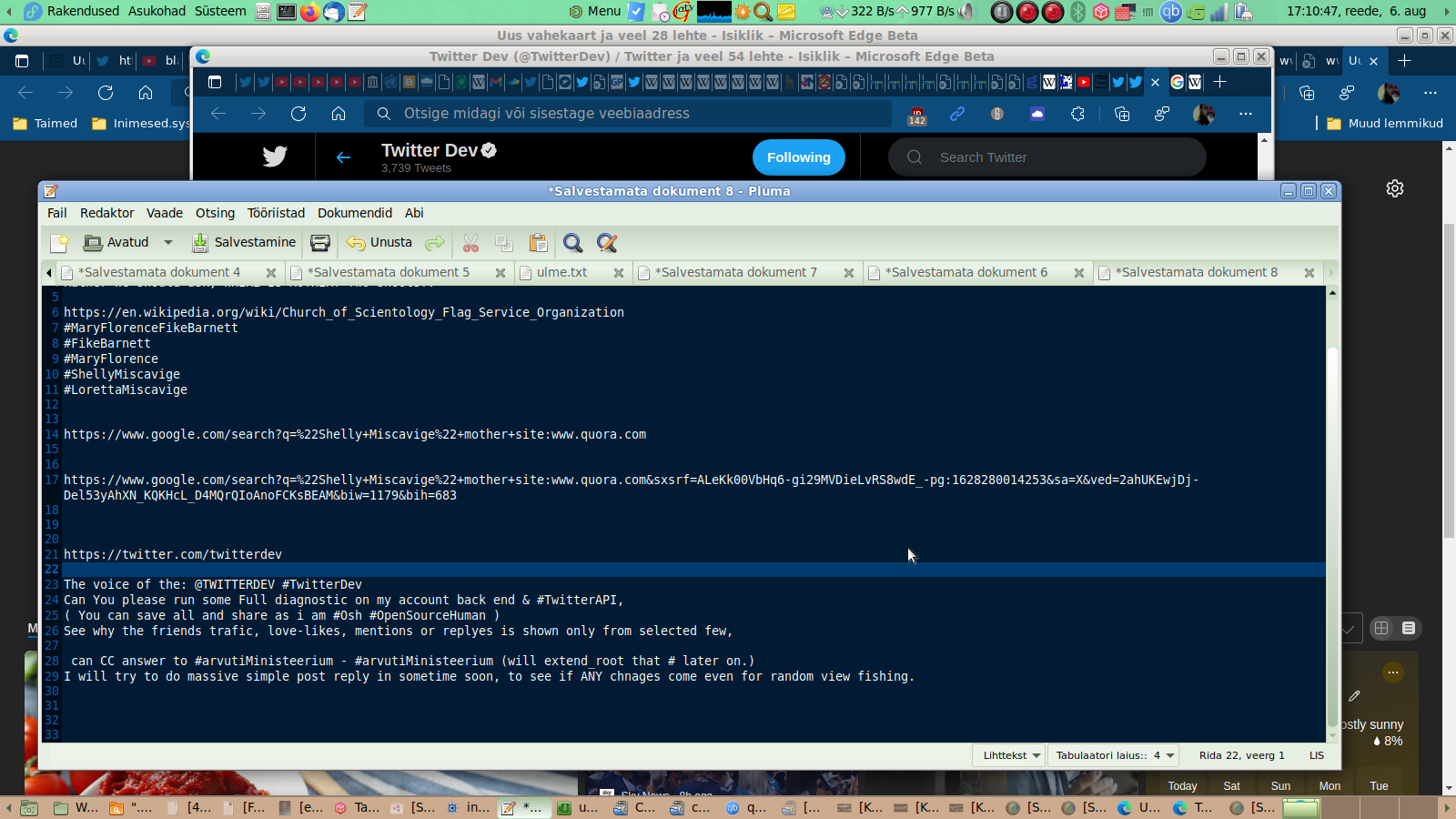The width and height of the screenshot is (1456, 819).
Task: Open Find with the magnifier icon
Action: point(573,243)
